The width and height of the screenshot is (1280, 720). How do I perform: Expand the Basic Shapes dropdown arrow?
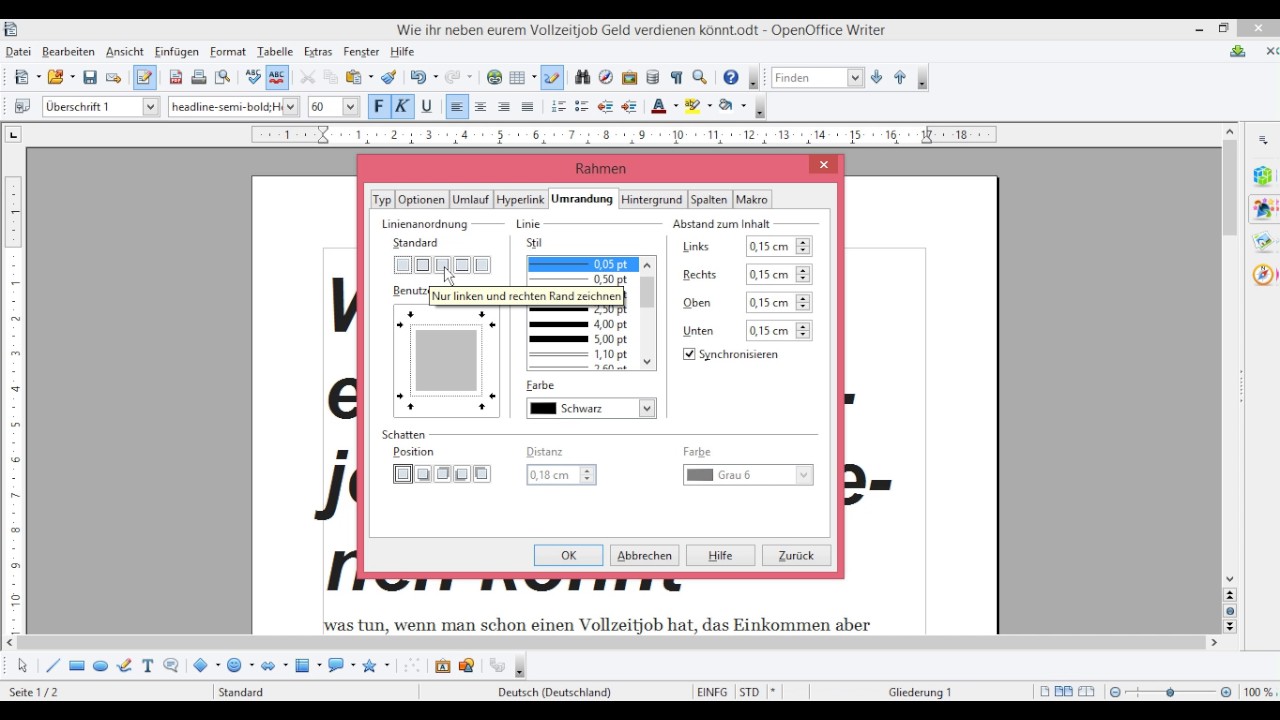[217, 665]
